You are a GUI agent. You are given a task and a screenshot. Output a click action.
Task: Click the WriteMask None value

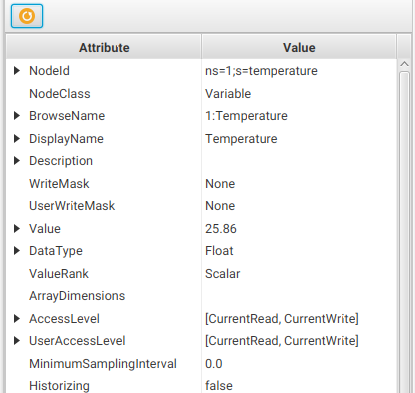tap(220, 184)
